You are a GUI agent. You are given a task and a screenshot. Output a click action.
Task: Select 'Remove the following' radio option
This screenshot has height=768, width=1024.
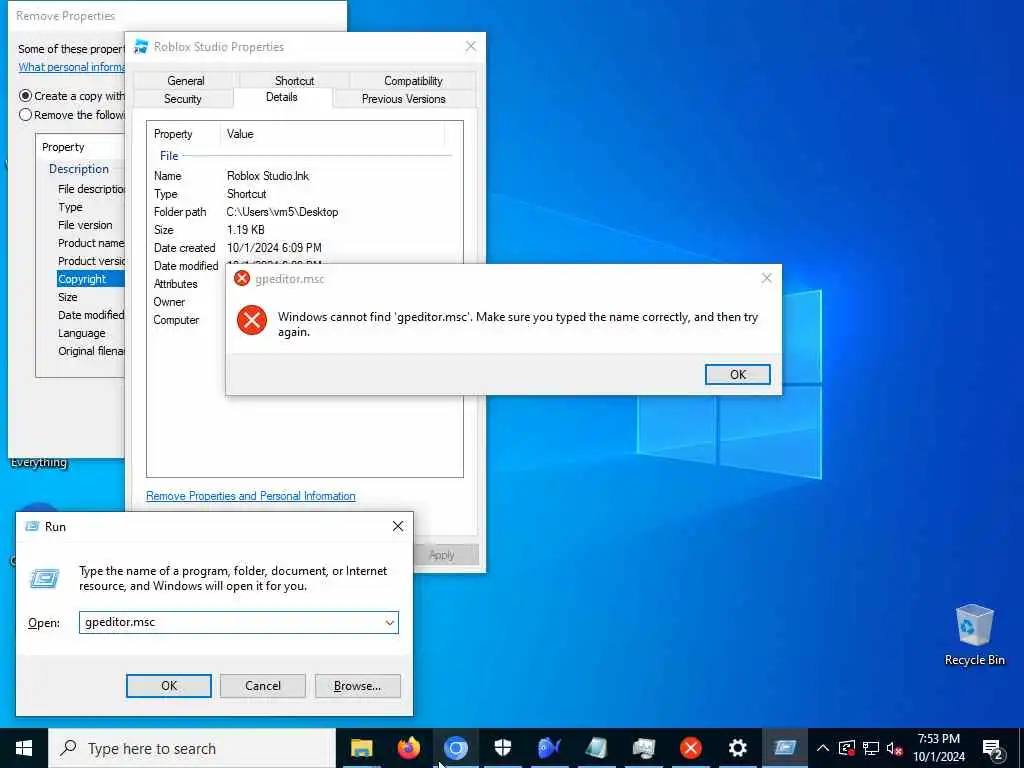coord(25,115)
